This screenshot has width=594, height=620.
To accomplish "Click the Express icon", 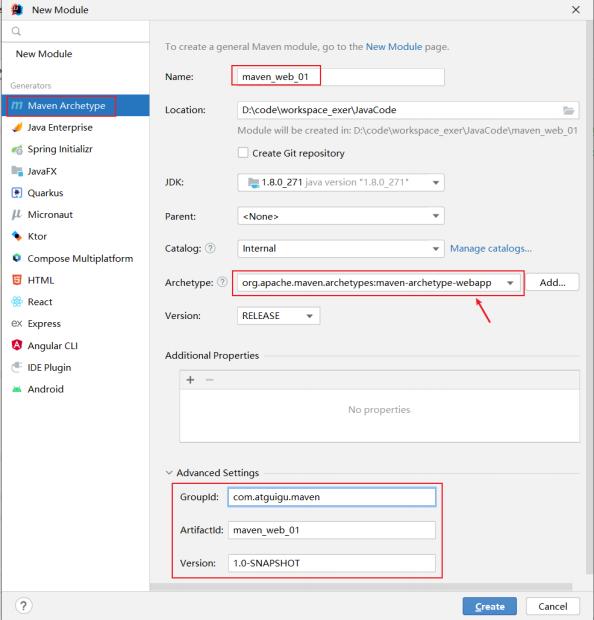I will [17, 323].
